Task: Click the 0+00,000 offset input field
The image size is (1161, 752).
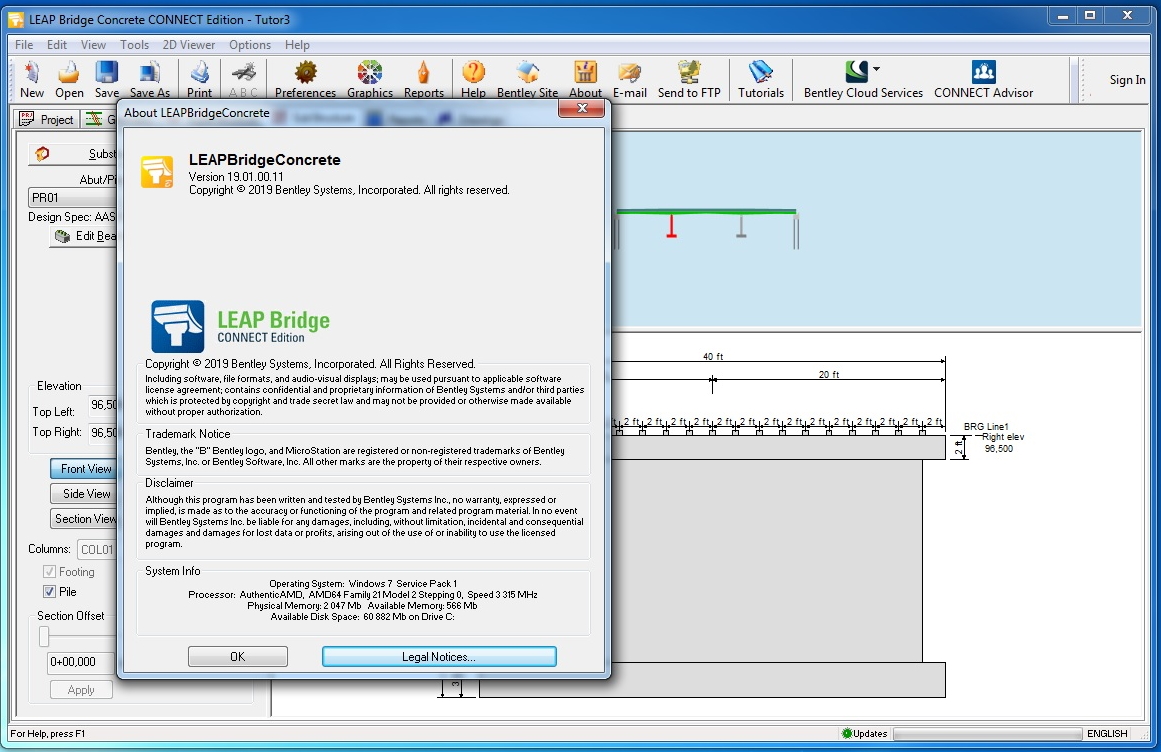Action: tap(81, 662)
